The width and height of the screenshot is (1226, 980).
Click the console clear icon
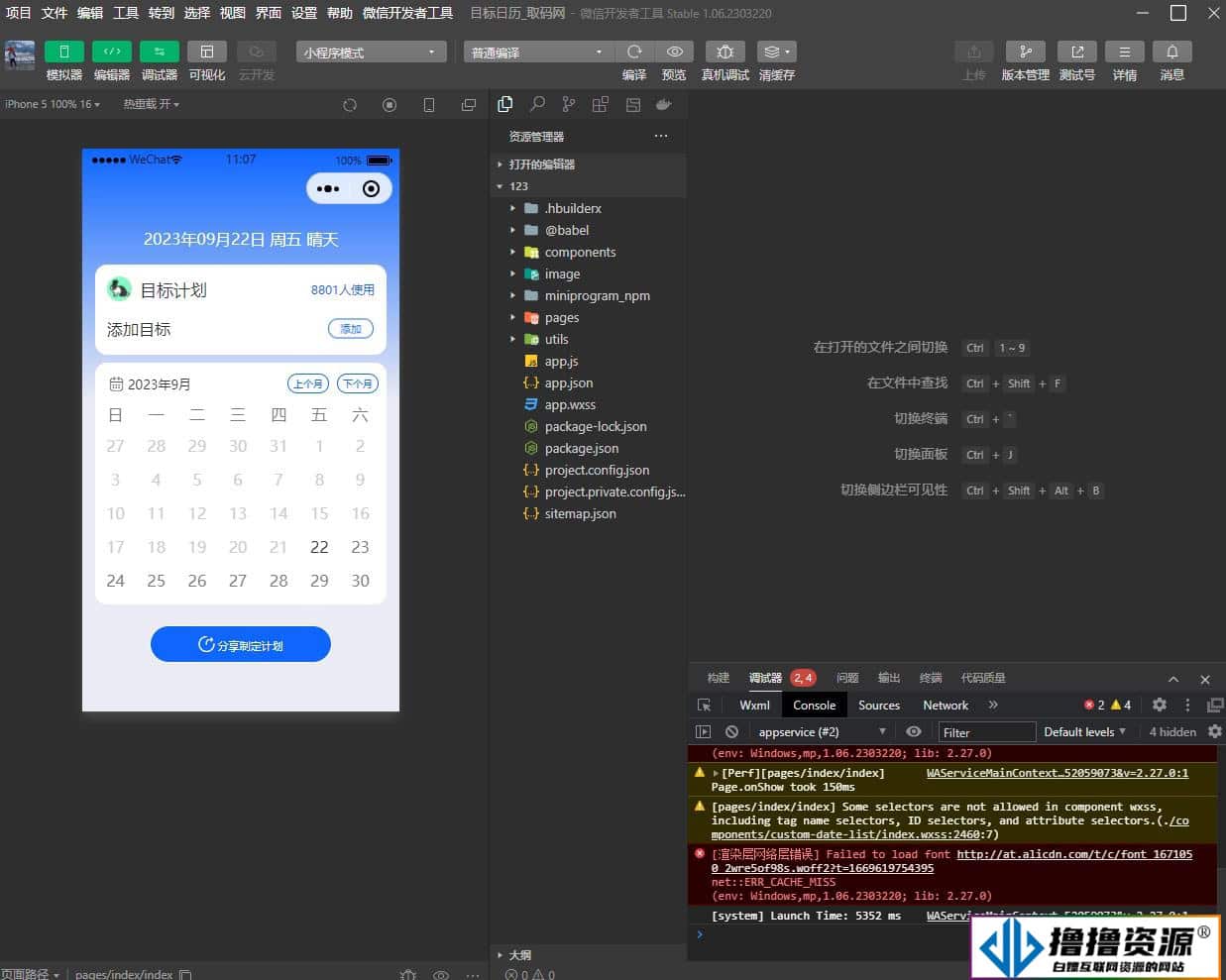(731, 732)
